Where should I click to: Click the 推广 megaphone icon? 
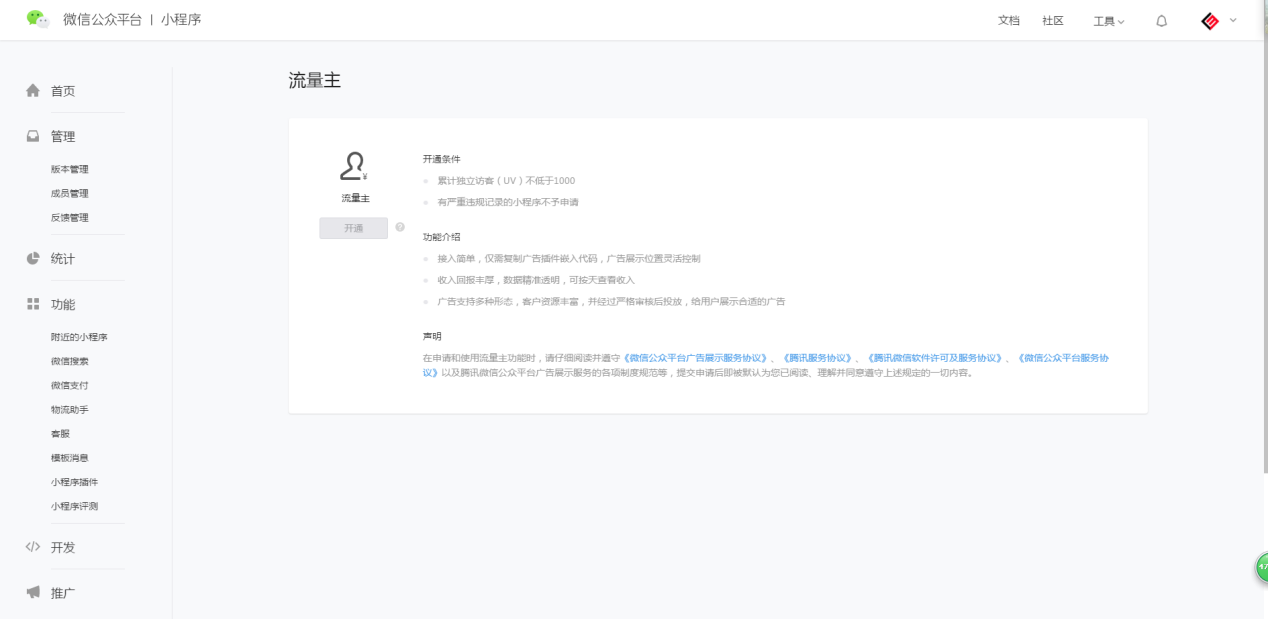coord(33,593)
